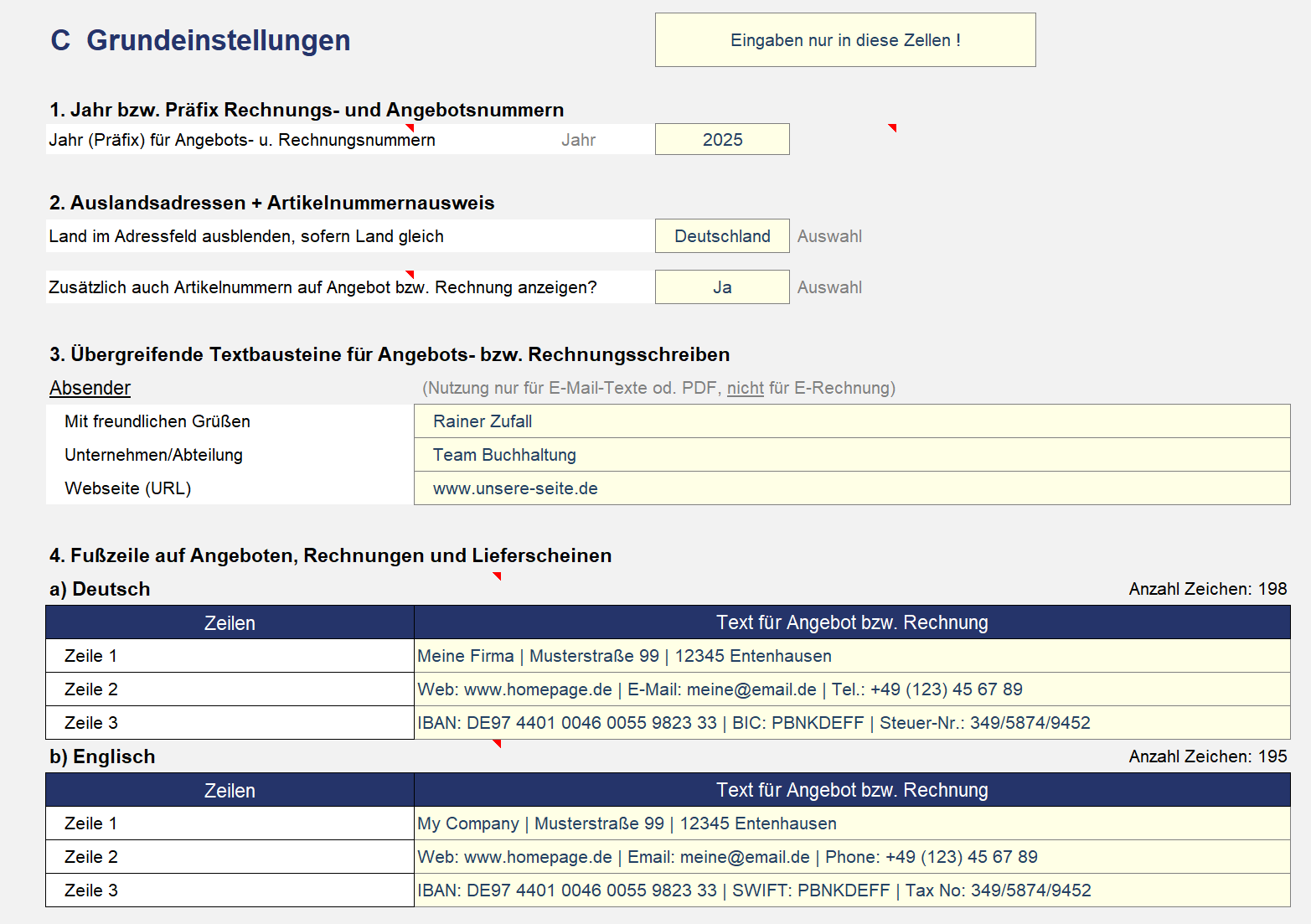Open the Ja article number selection cell
The width and height of the screenshot is (1311, 924).
pos(722,287)
